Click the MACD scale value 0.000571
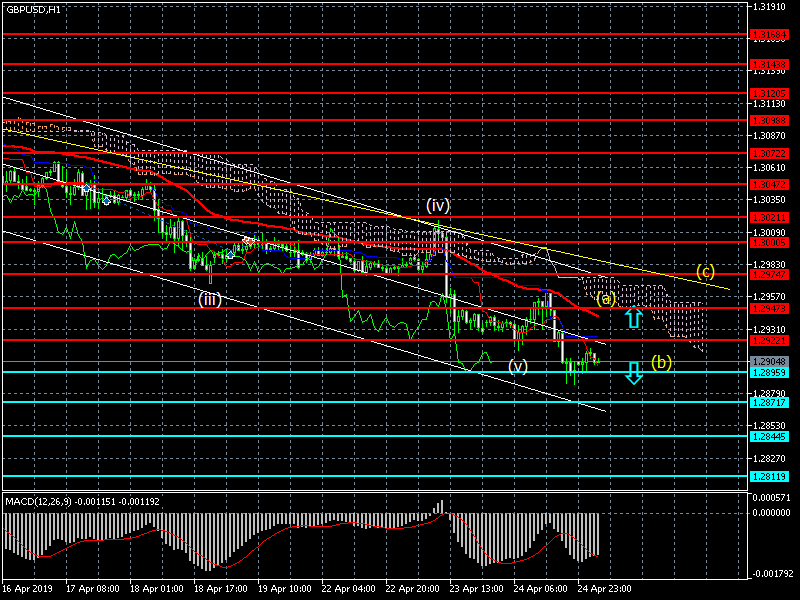This screenshot has height=600, width=800. pyautogui.click(x=771, y=497)
